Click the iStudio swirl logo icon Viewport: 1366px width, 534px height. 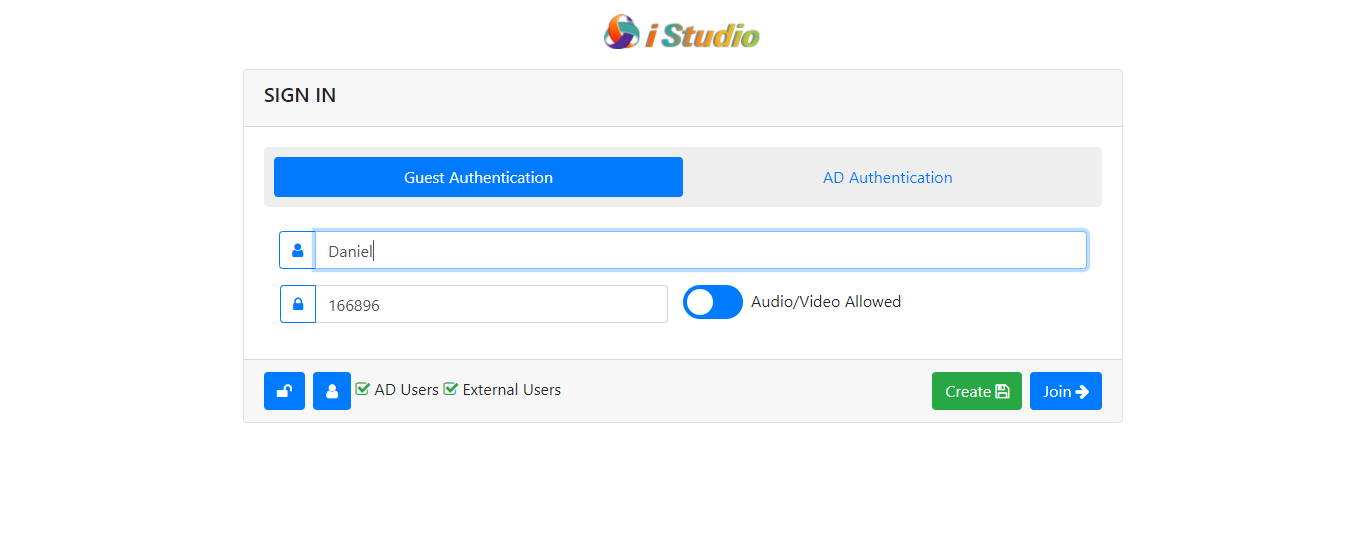(x=621, y=32)
